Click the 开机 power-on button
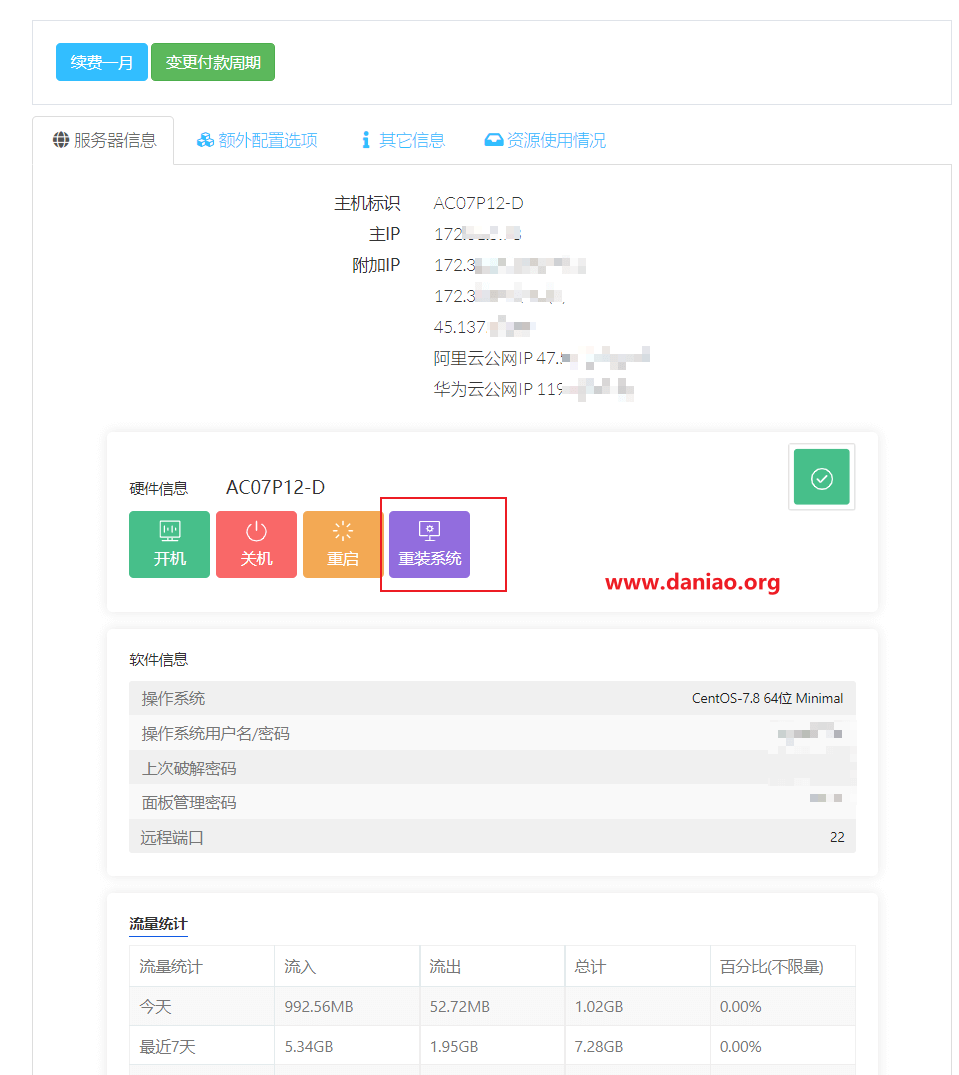959x1075 pixels. pyautogui.click(x=169, y=544)
